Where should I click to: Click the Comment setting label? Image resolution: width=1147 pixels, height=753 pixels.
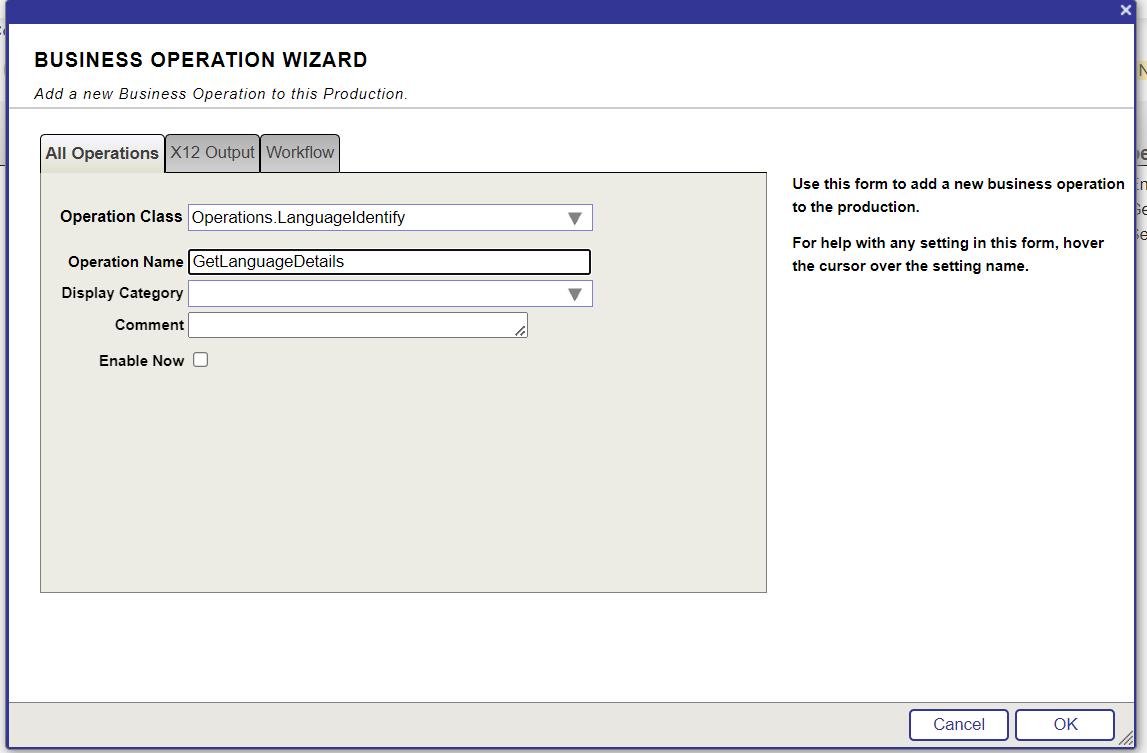click(x=149, y=325)
